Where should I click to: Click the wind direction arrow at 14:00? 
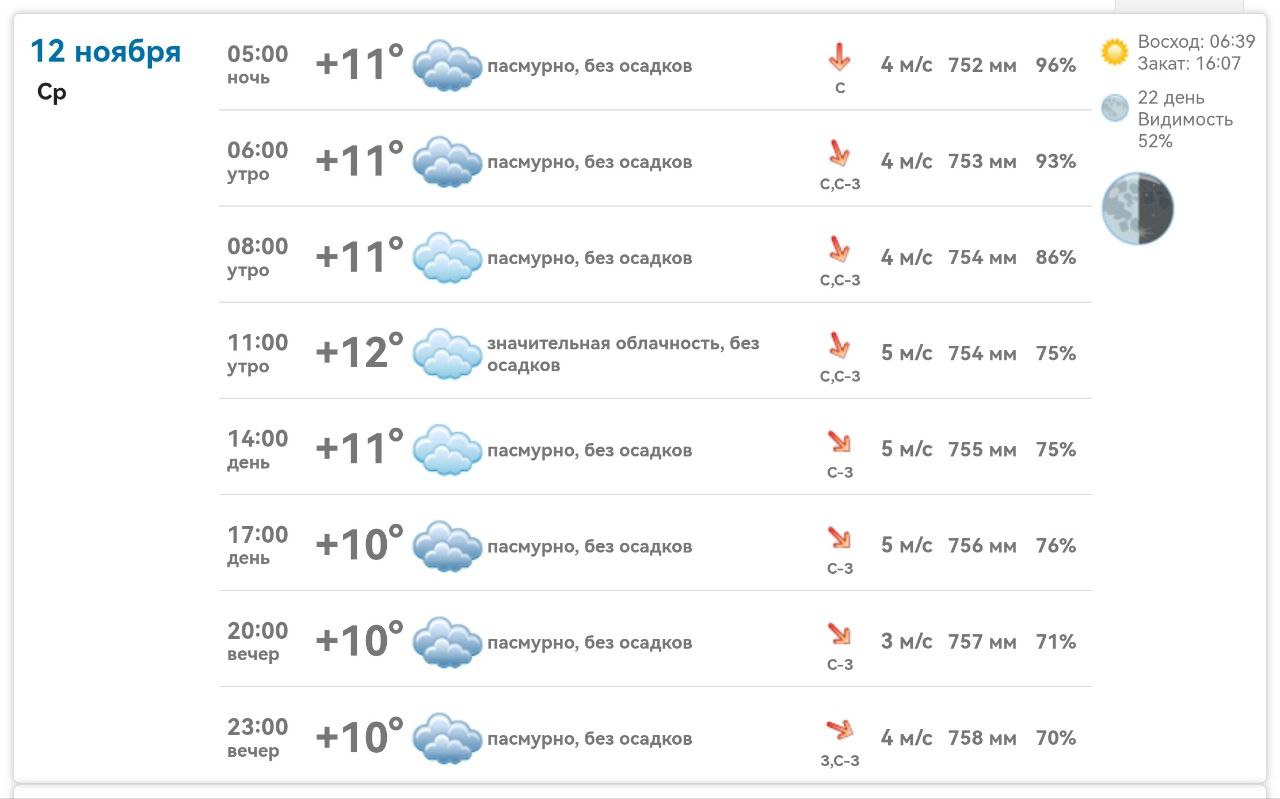pos(839,443)
